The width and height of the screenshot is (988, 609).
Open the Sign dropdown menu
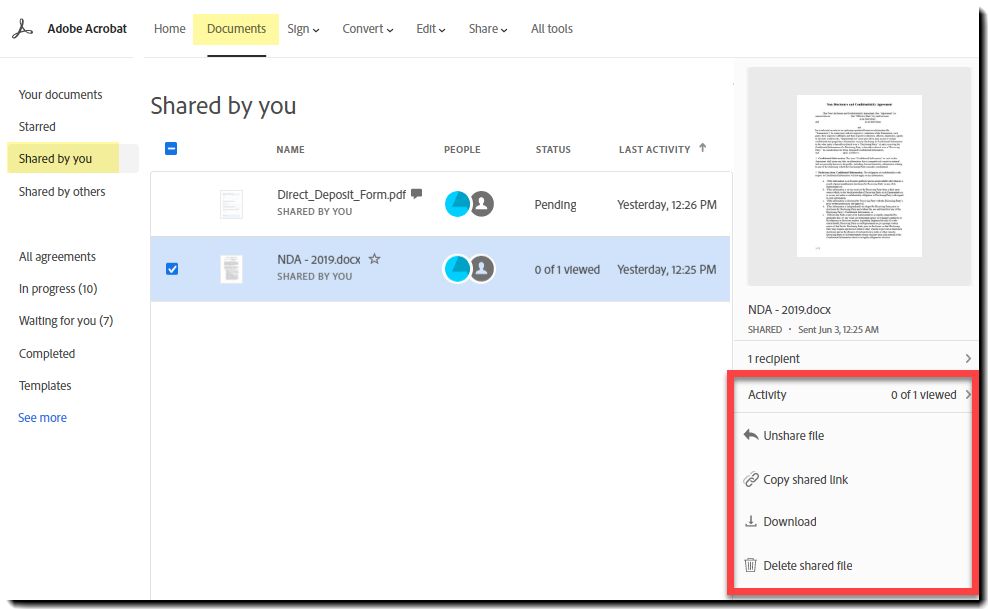303,29
